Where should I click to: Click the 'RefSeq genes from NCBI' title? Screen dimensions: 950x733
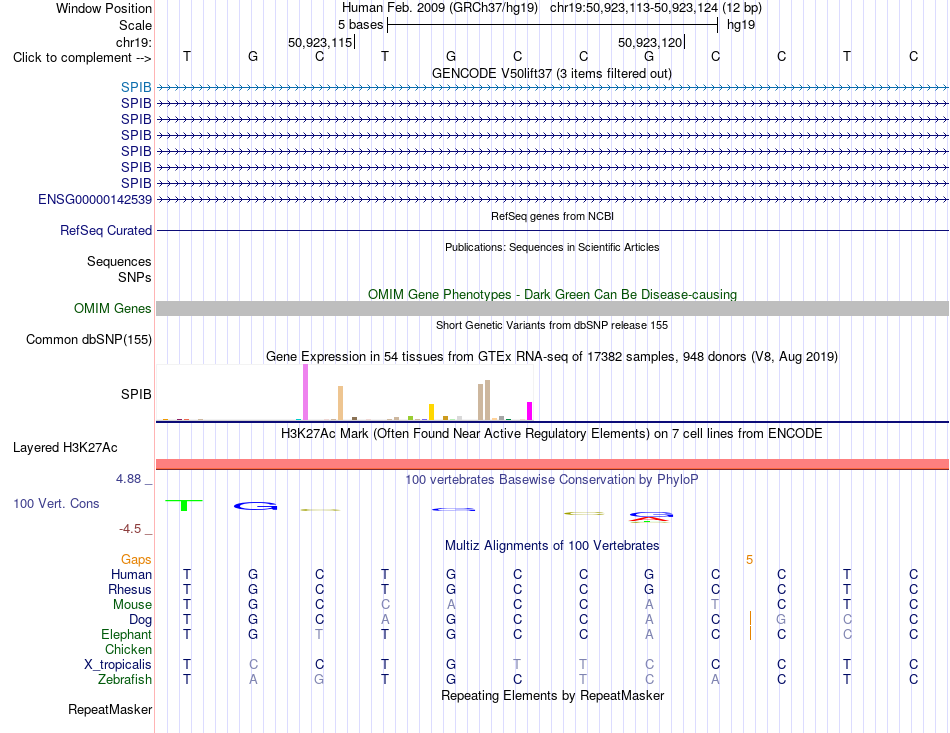tap(552, 216)
